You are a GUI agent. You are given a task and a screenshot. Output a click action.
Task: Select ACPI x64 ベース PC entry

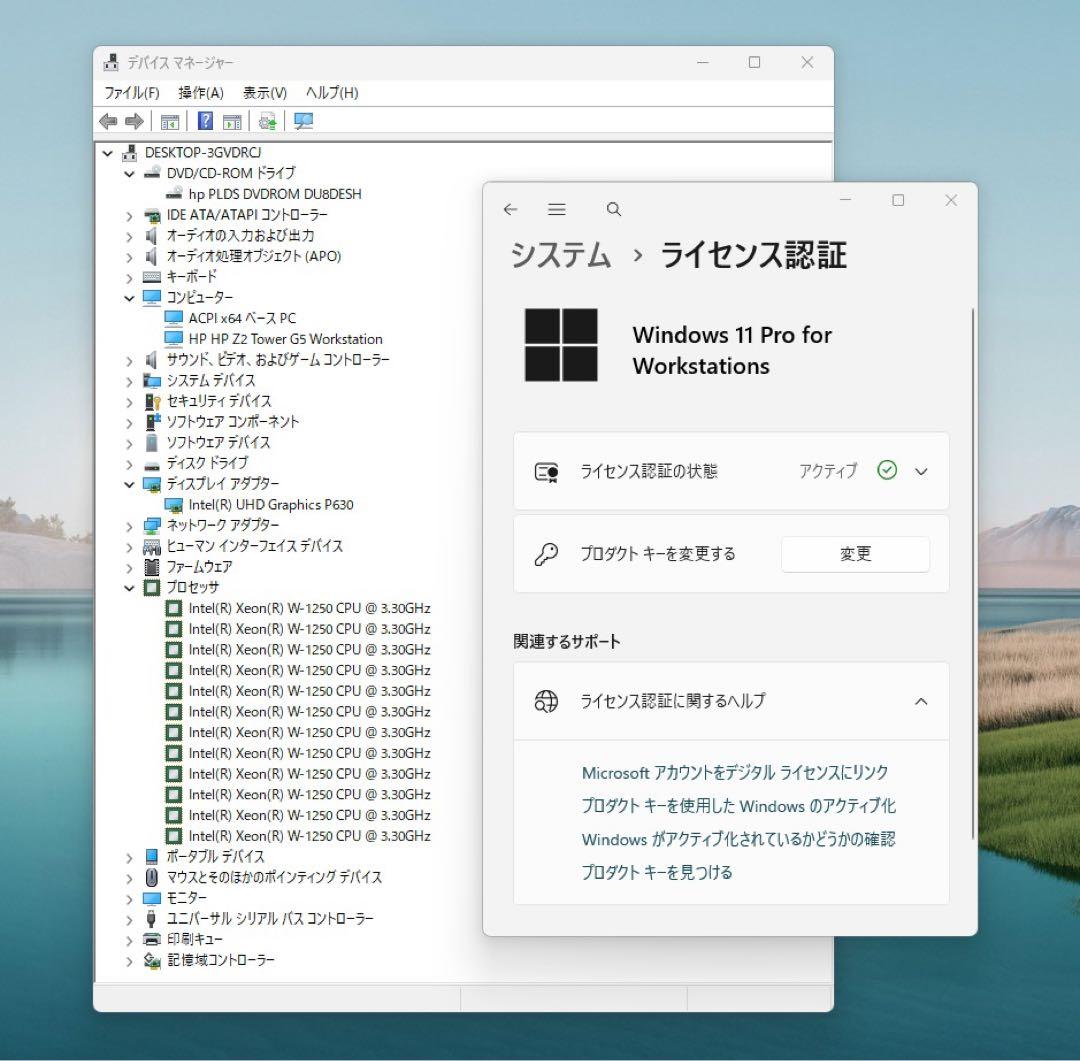(242, 318)
